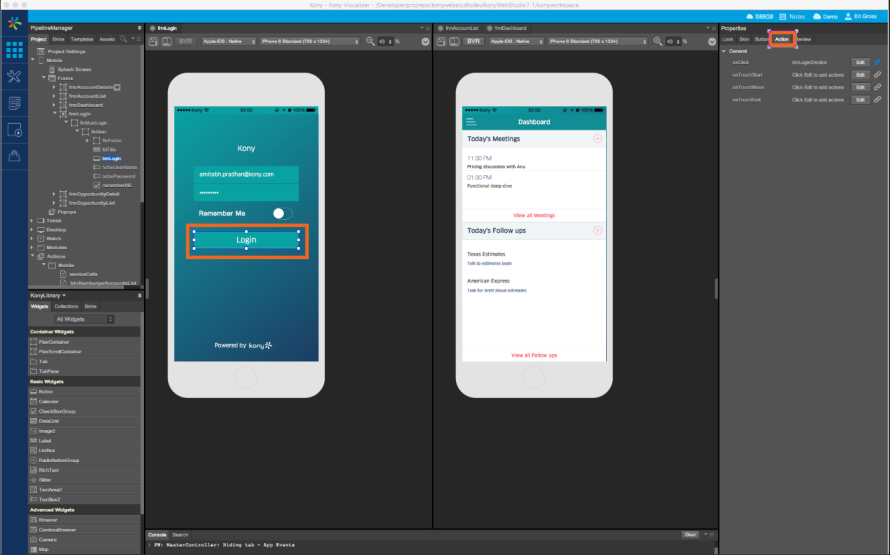Open Notes in the top bar
Screen dimensions: 890x555
coord(792,16)
